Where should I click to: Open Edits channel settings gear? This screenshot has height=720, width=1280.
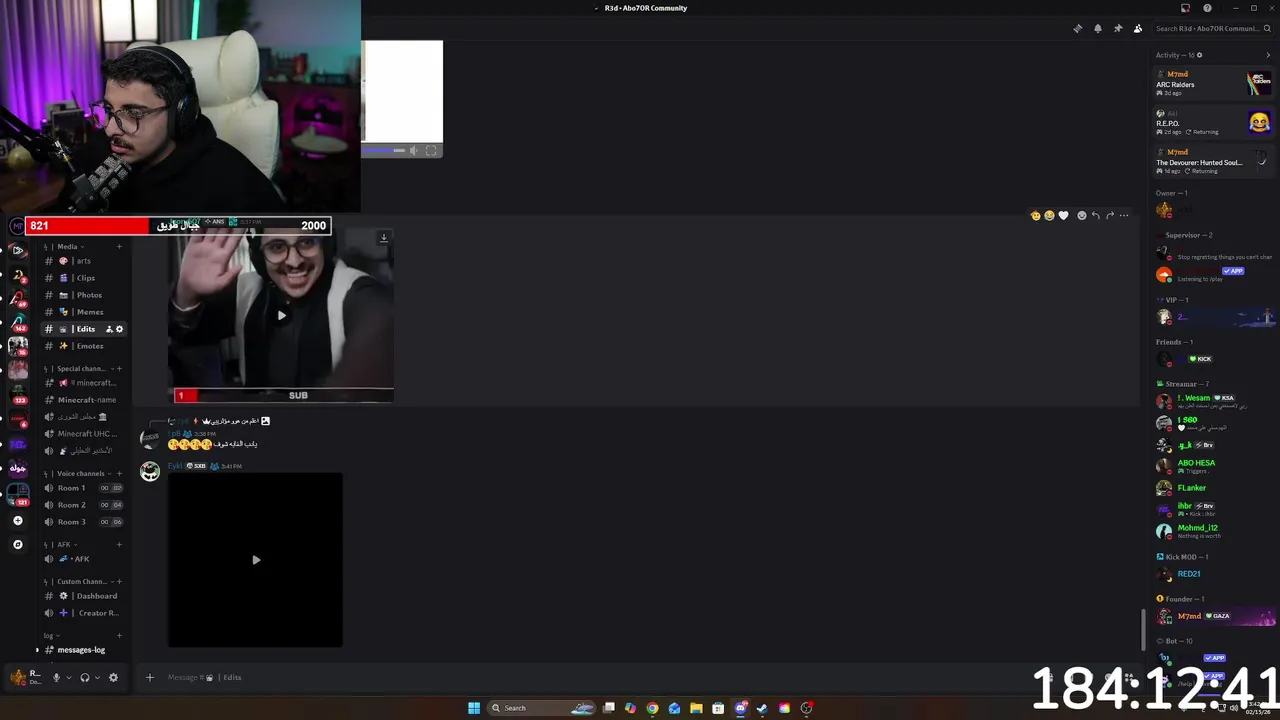[120, 329]
